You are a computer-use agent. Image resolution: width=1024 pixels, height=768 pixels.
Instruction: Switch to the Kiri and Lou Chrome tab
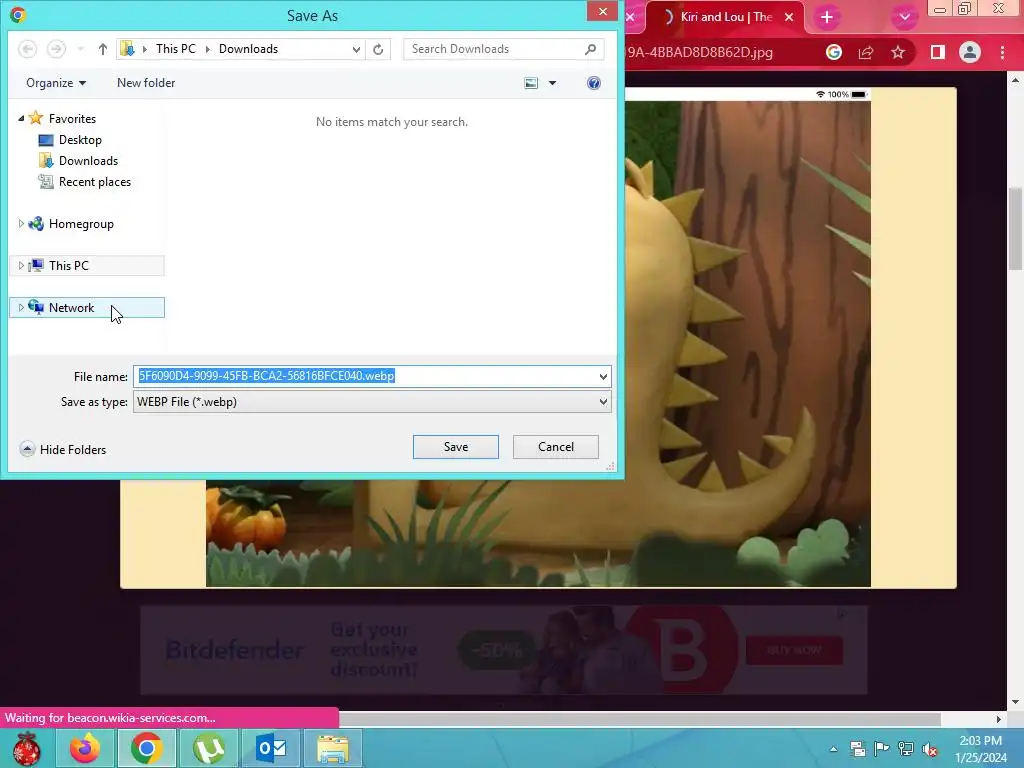pos(726,17)
